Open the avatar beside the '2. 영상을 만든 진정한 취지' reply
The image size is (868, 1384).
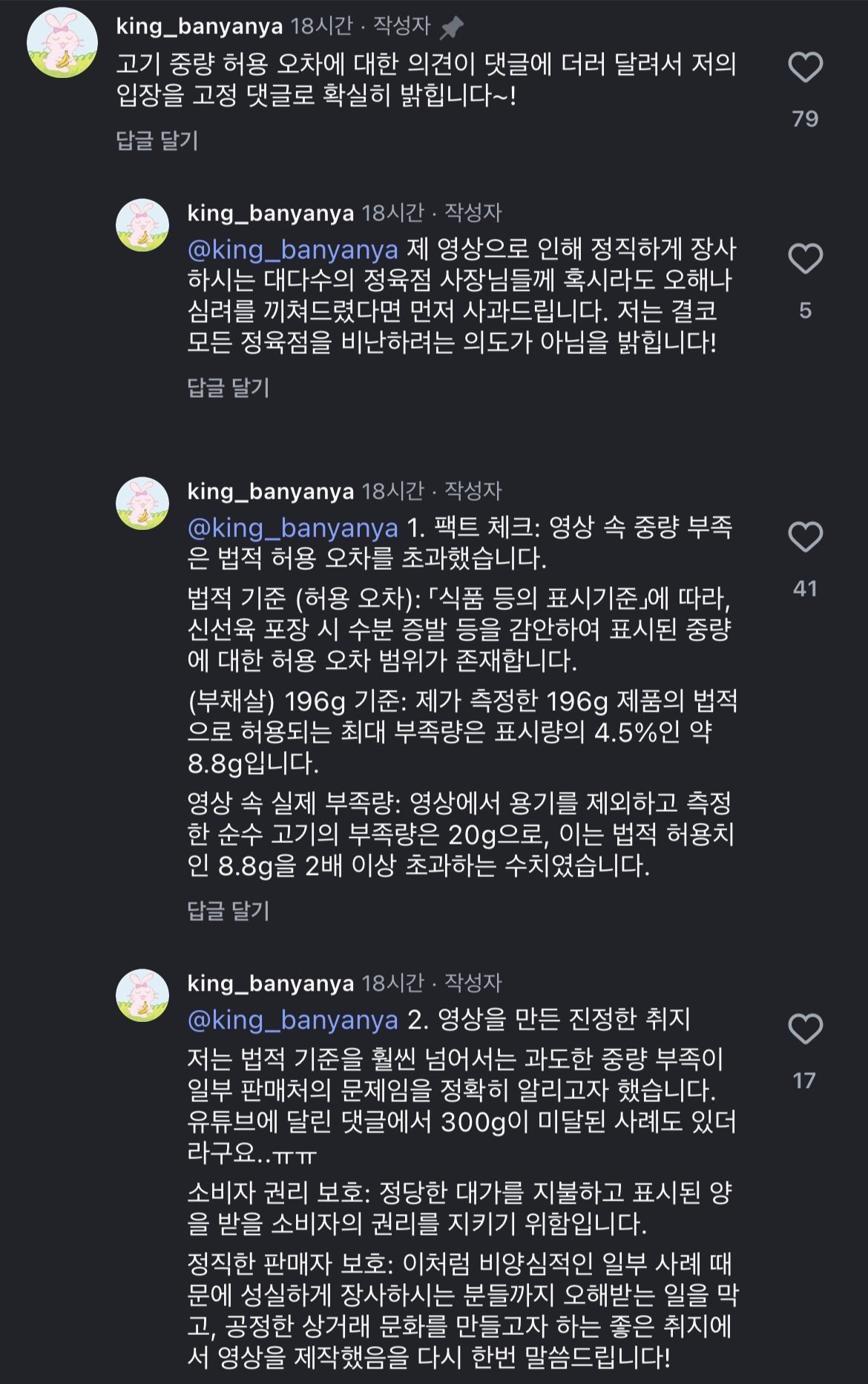click(x=142, y=995)
